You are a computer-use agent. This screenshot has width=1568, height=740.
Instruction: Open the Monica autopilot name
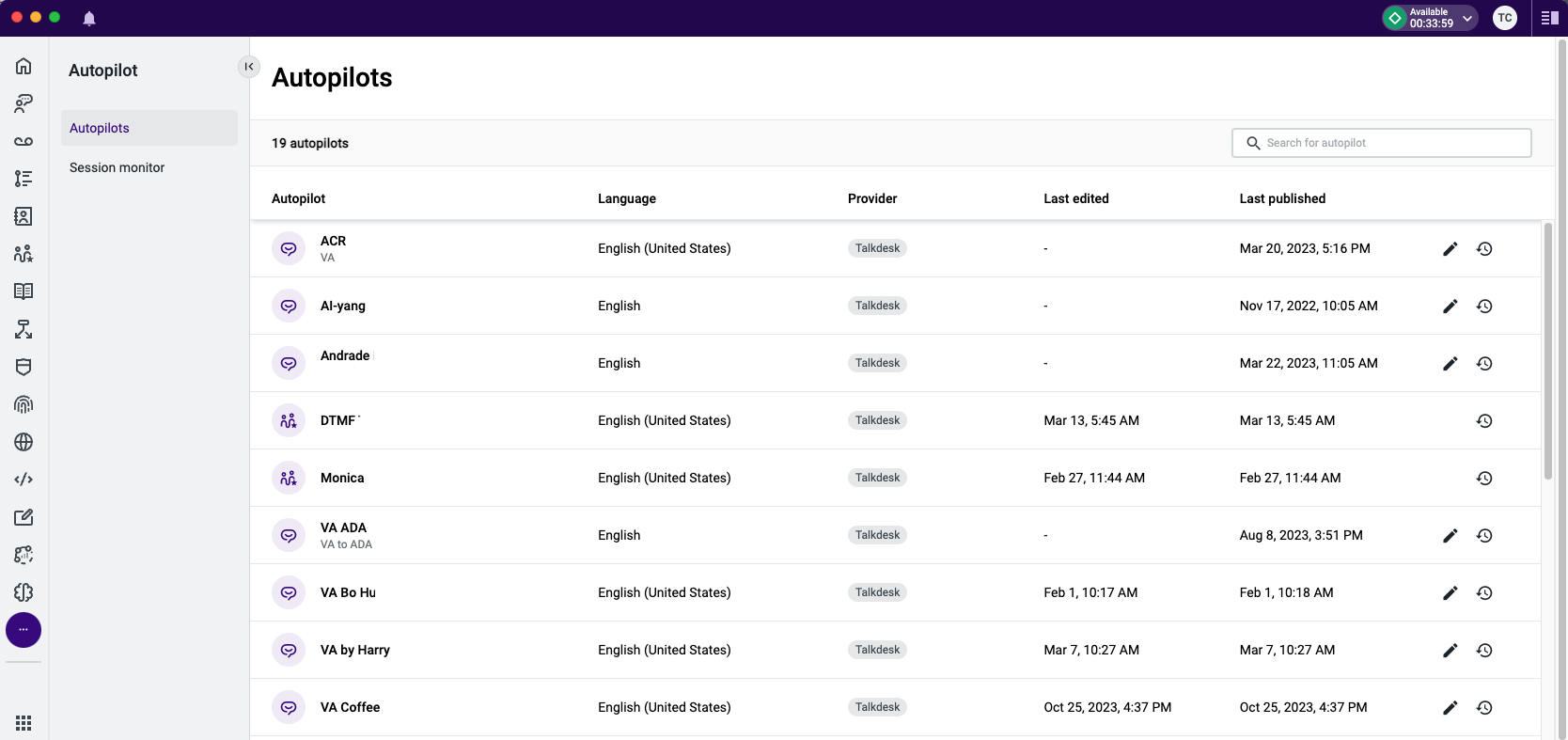coord(342,478)
